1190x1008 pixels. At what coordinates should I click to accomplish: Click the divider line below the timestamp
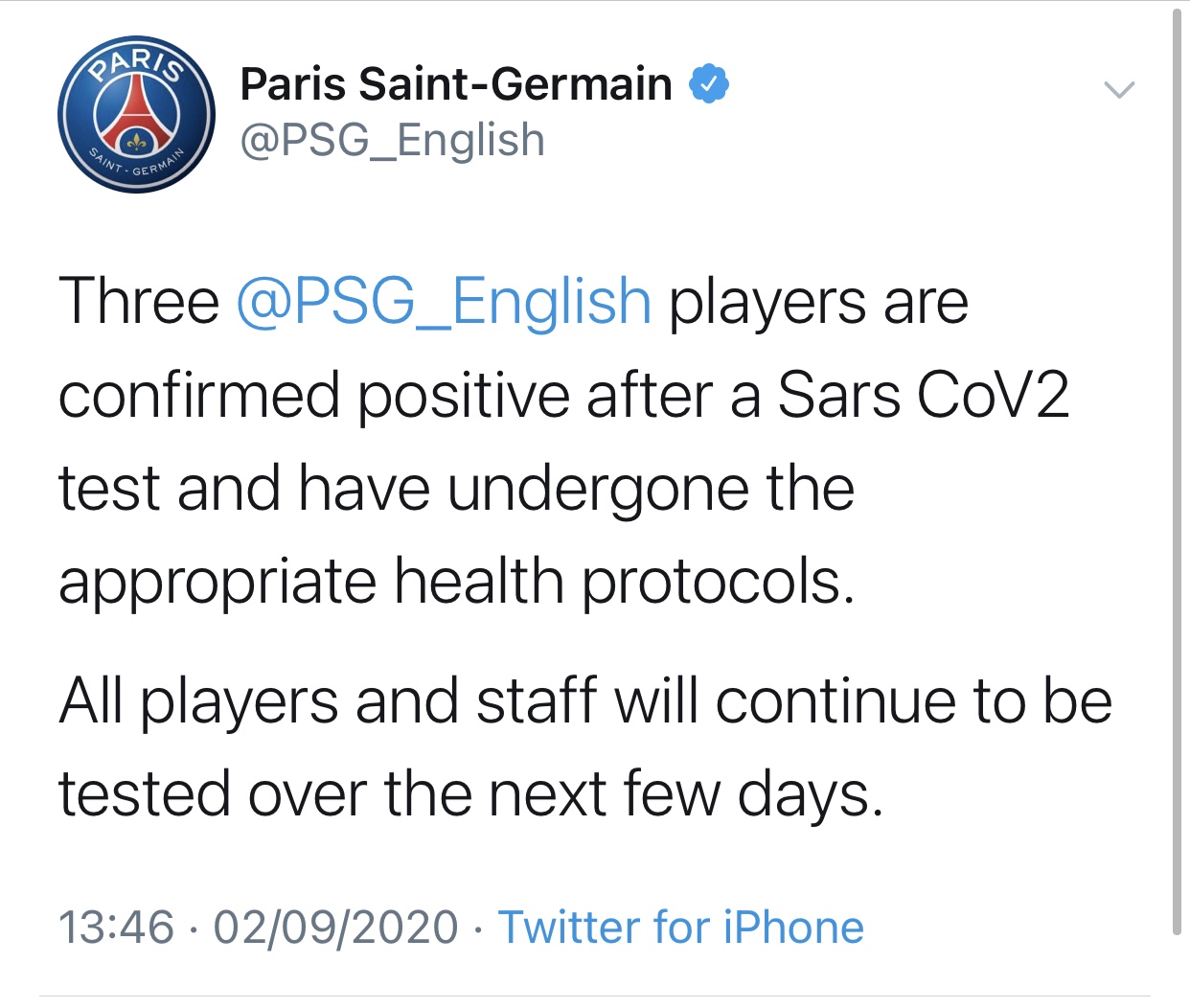point(594,995)
